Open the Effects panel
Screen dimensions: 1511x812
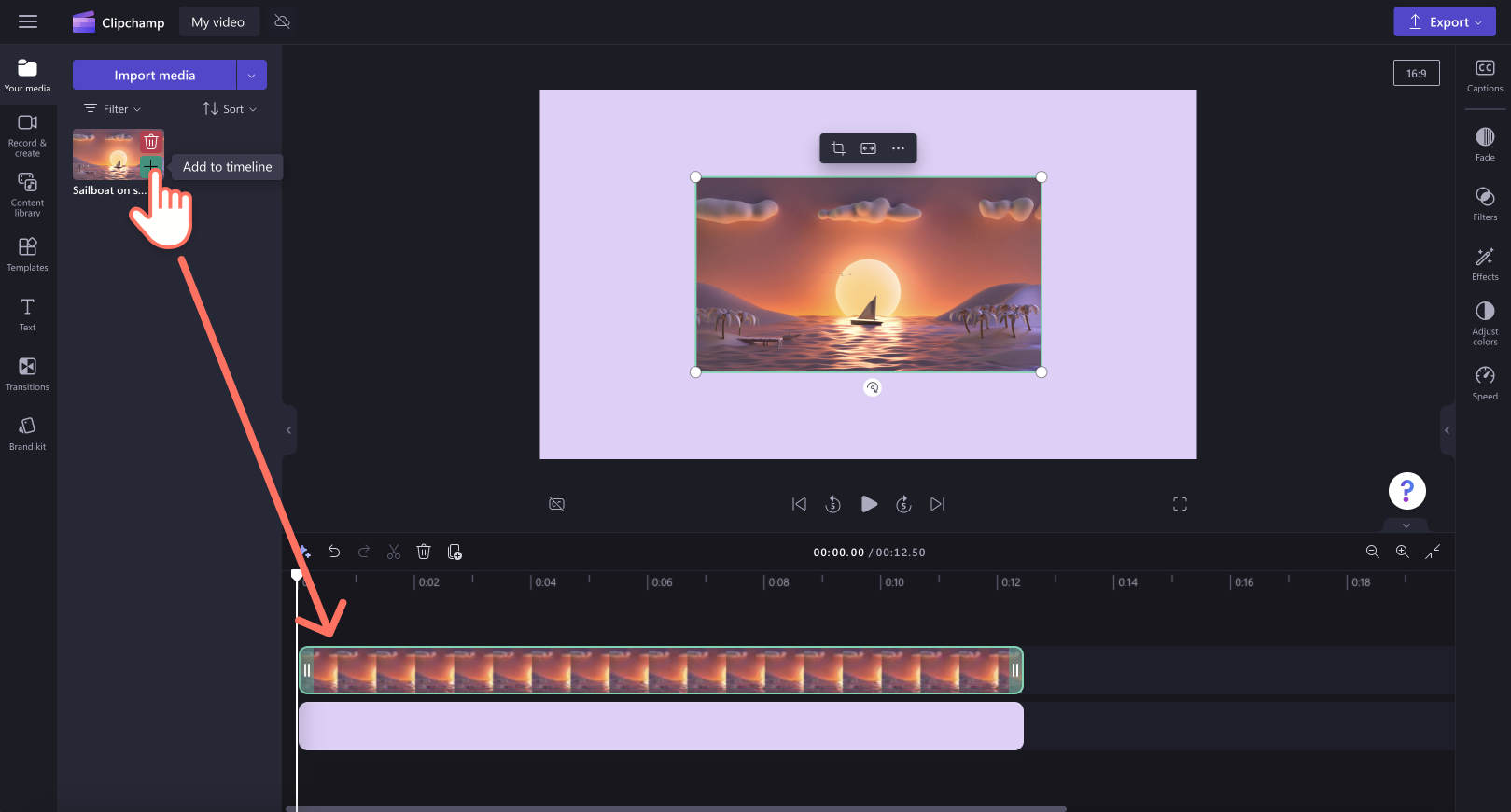click(1485, 264)
